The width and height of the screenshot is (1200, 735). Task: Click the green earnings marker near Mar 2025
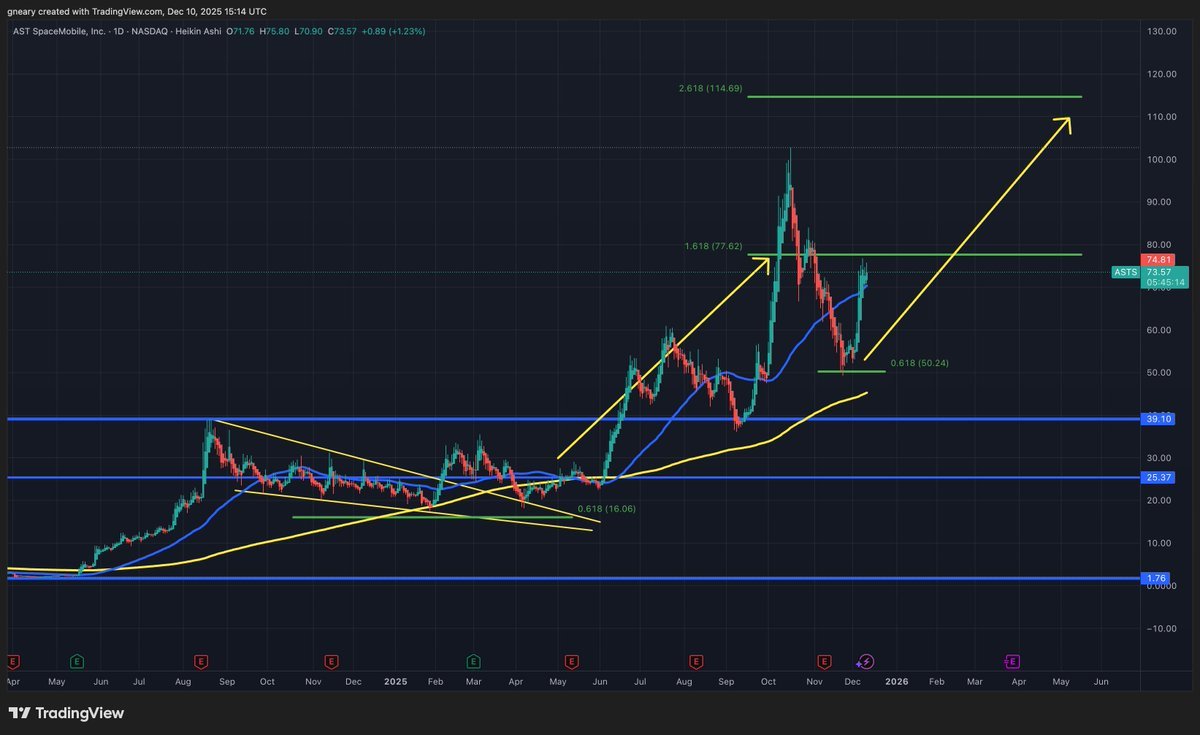pos(472,661)
